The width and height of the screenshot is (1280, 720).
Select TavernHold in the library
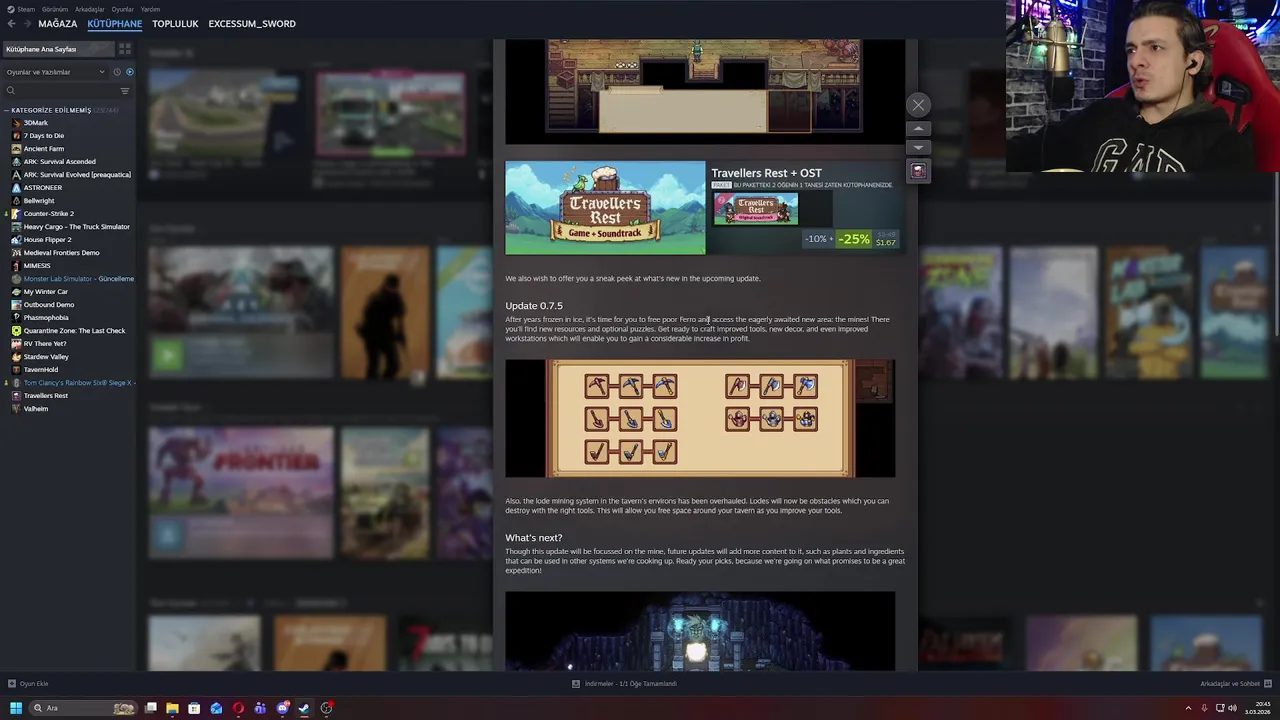[x=41, y=370]
